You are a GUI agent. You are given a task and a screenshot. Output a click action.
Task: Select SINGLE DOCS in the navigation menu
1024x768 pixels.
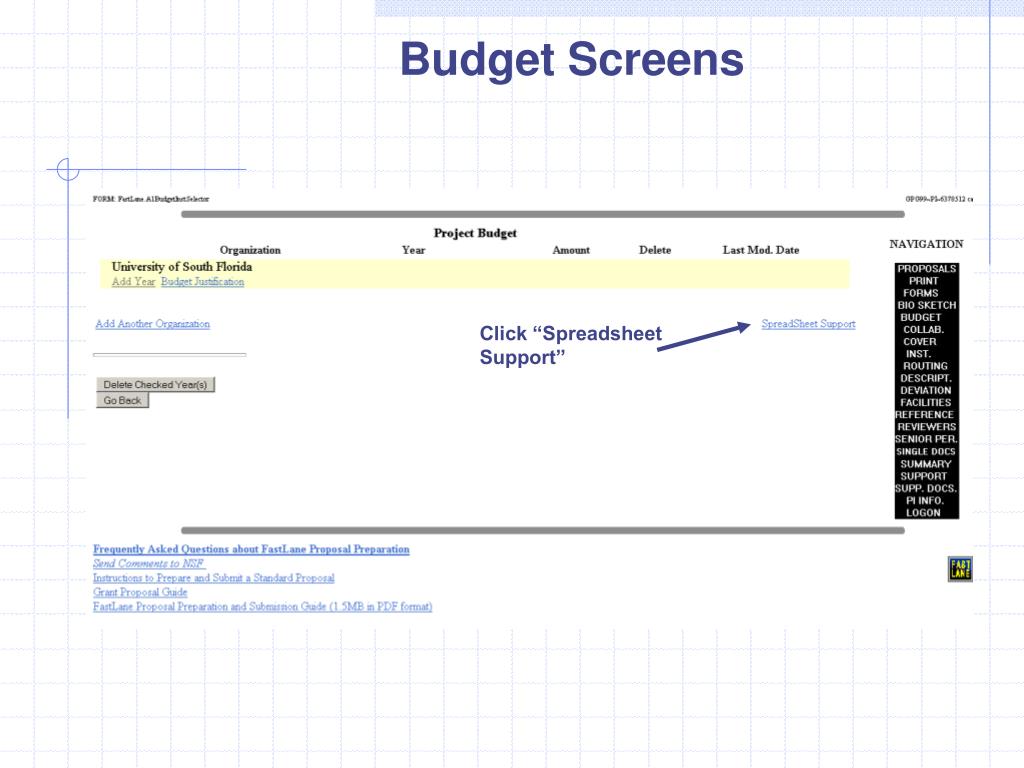pyautogui.click(x=925, y=452)
